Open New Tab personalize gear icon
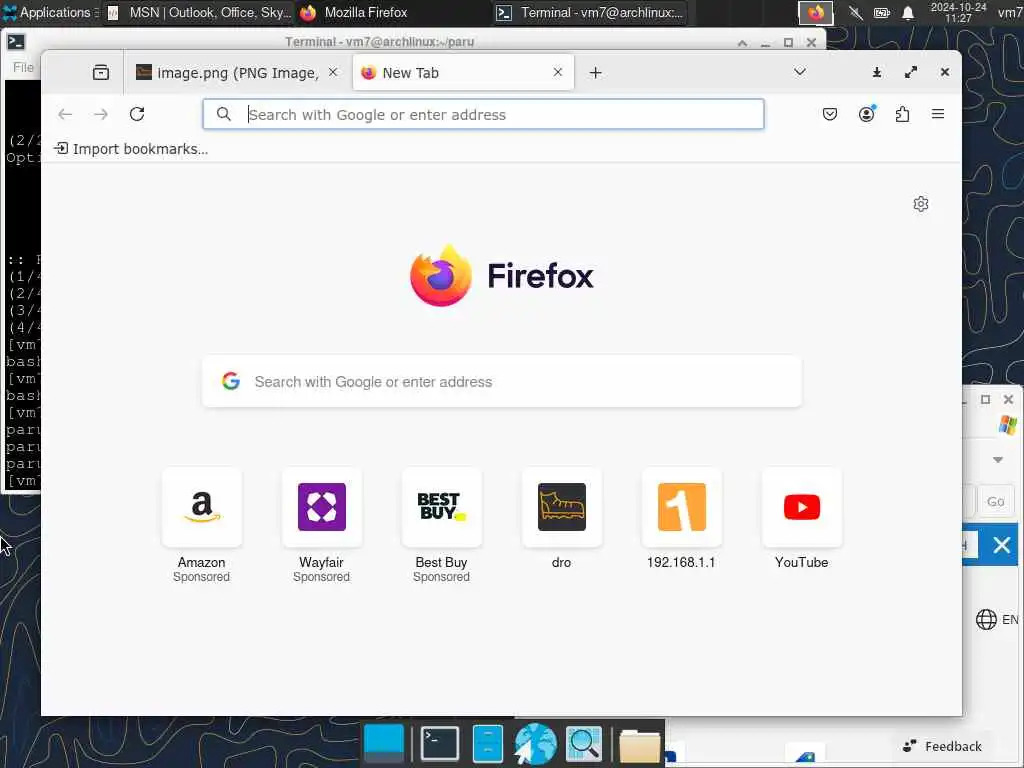The image size is (1024, 768). coord(921,204)
